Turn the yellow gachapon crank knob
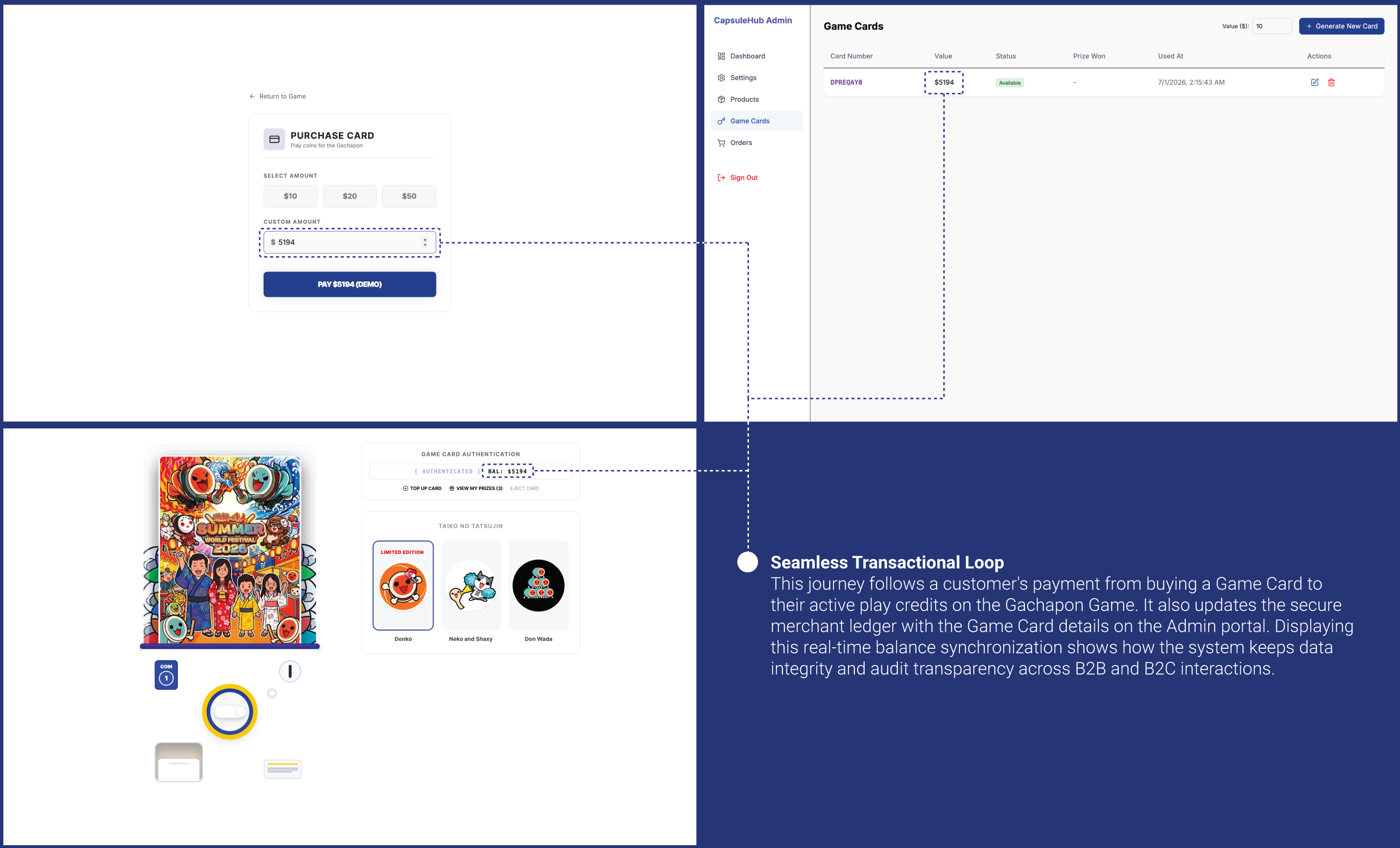Screen dimensions: 1400x848 (x=230, y=712)
